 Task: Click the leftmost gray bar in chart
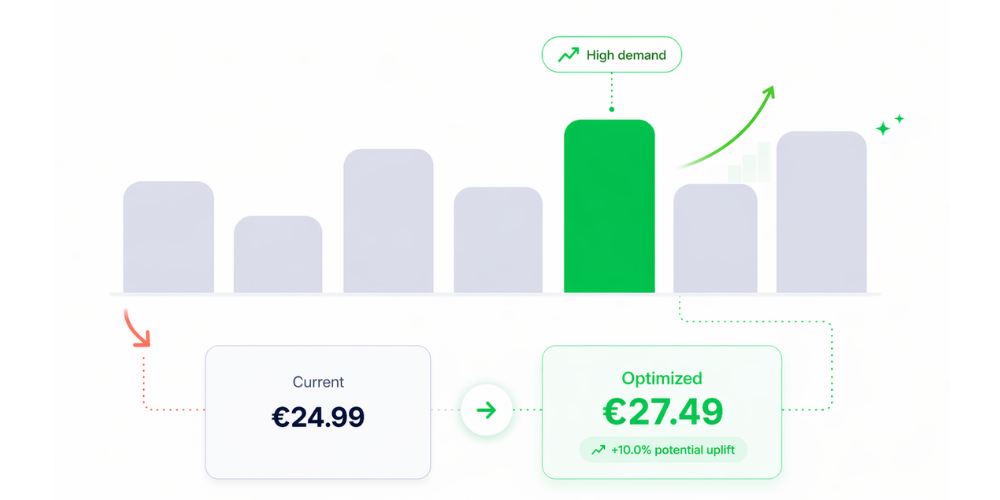(x=168, y=237)
